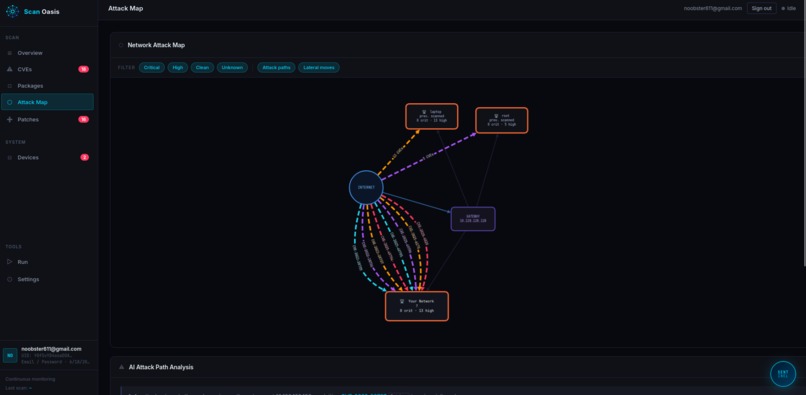Select the Attack Map menu item
This screenshot has width=806, height=395.
47,102
